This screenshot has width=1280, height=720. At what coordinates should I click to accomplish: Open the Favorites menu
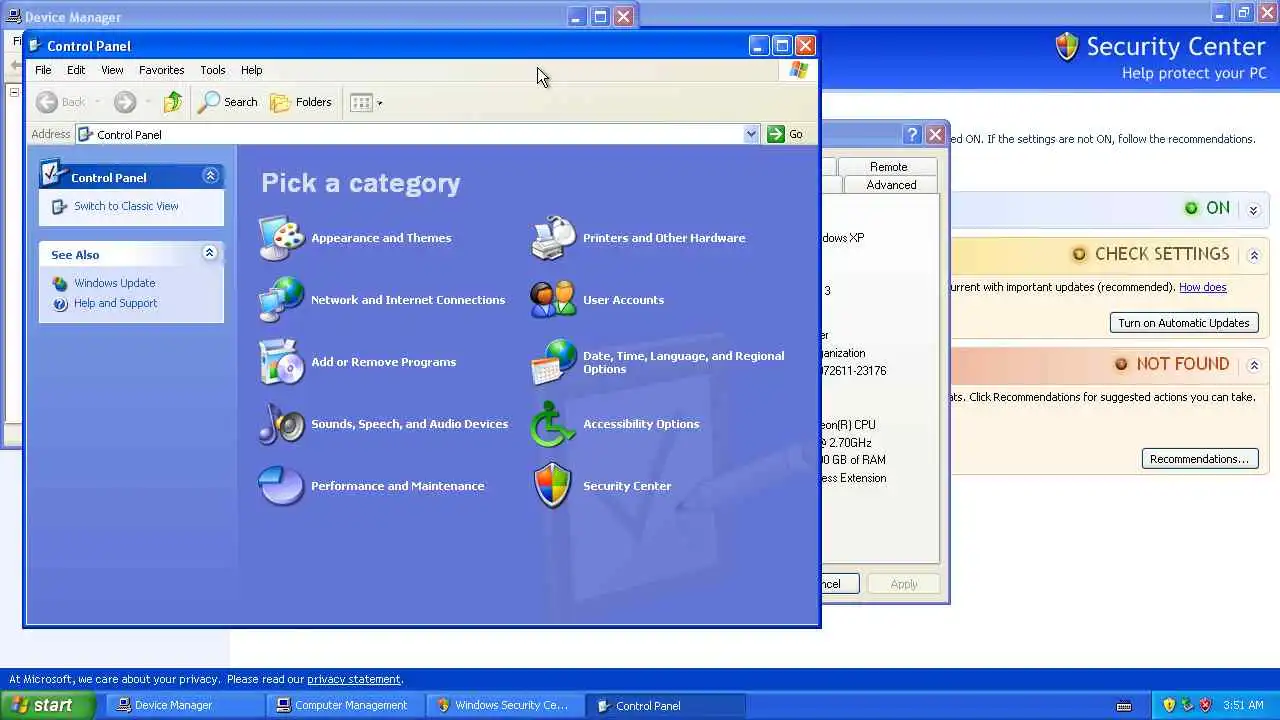tap(161, 70)
